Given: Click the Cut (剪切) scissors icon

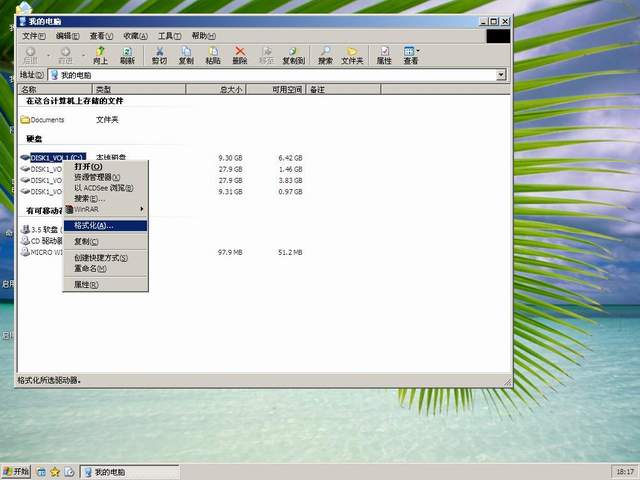Looking at the screenshot, I should (159, 54).
